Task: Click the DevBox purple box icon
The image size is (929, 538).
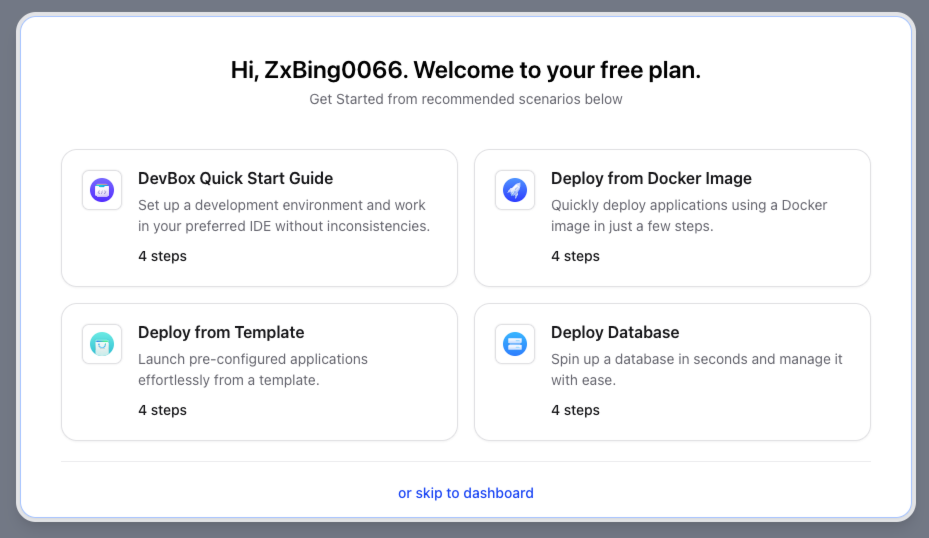Action: click(101, 190)
